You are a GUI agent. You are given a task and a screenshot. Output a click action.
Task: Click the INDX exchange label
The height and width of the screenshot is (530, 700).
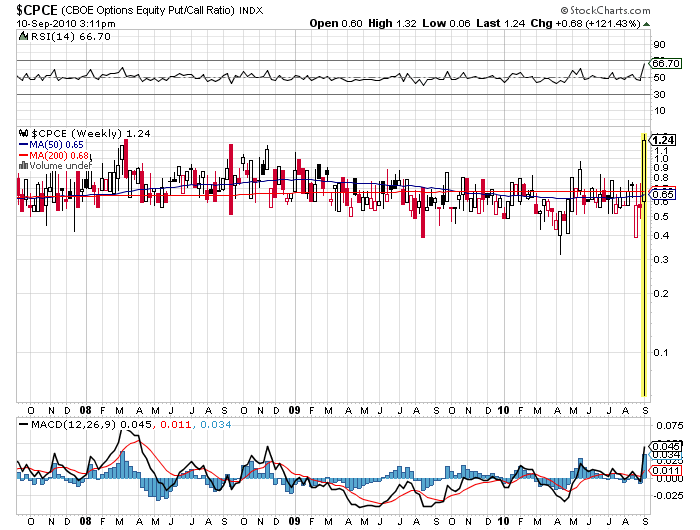(251, 11)
